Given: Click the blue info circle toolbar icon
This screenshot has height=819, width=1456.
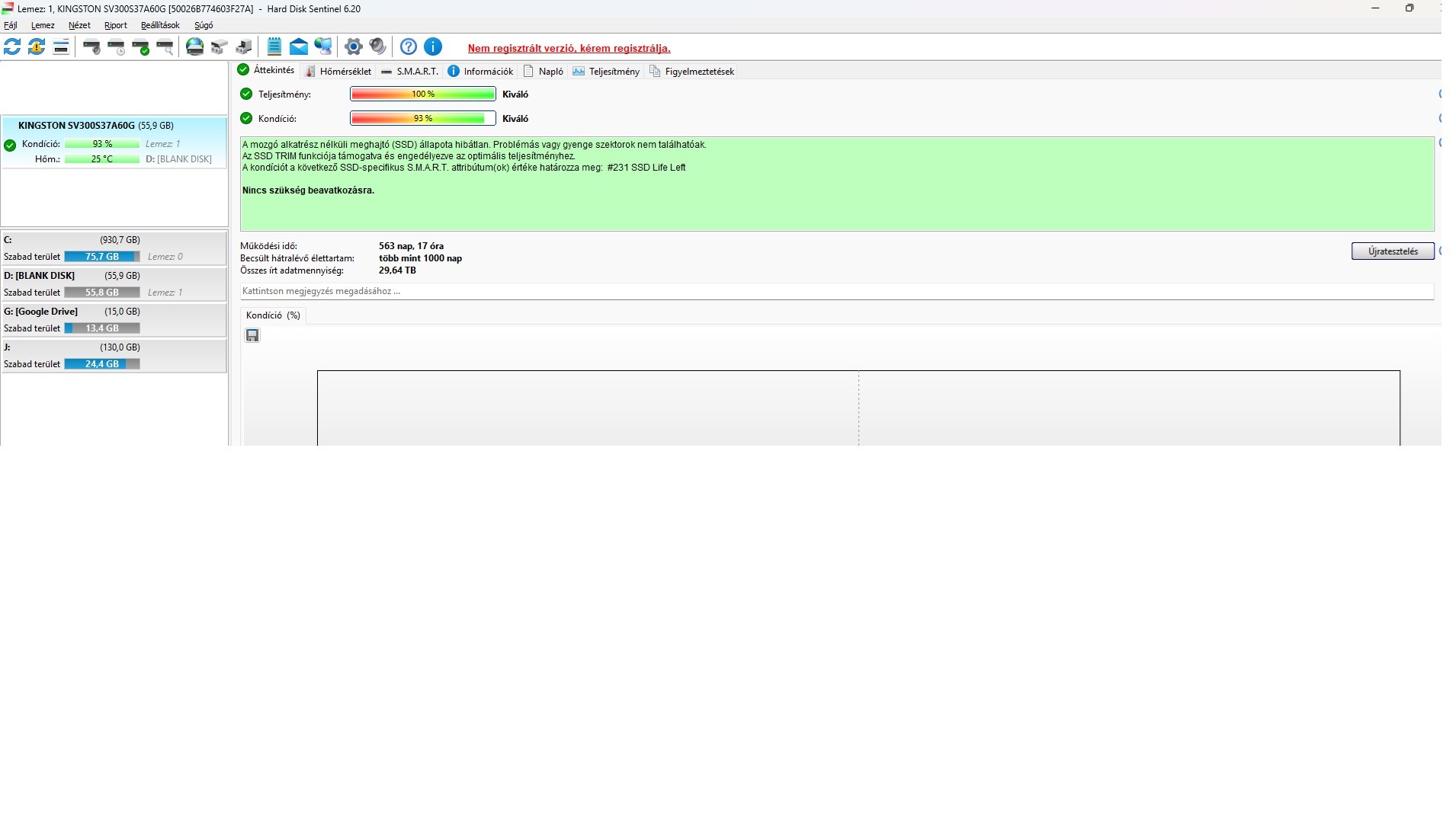Looking at the screenshot, I should tap(433, 47).
